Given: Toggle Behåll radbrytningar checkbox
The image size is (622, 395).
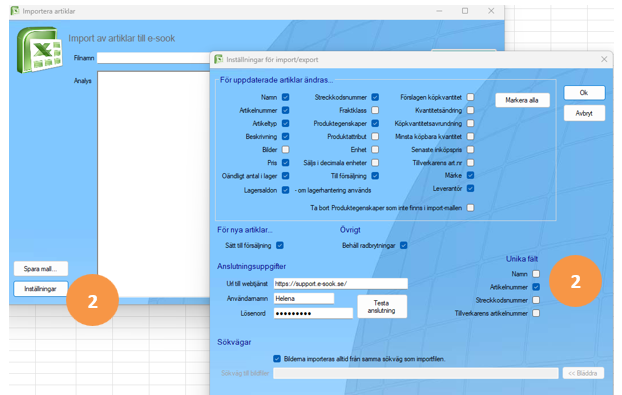Looking at the screenshot, I should (x=403, y=245).
